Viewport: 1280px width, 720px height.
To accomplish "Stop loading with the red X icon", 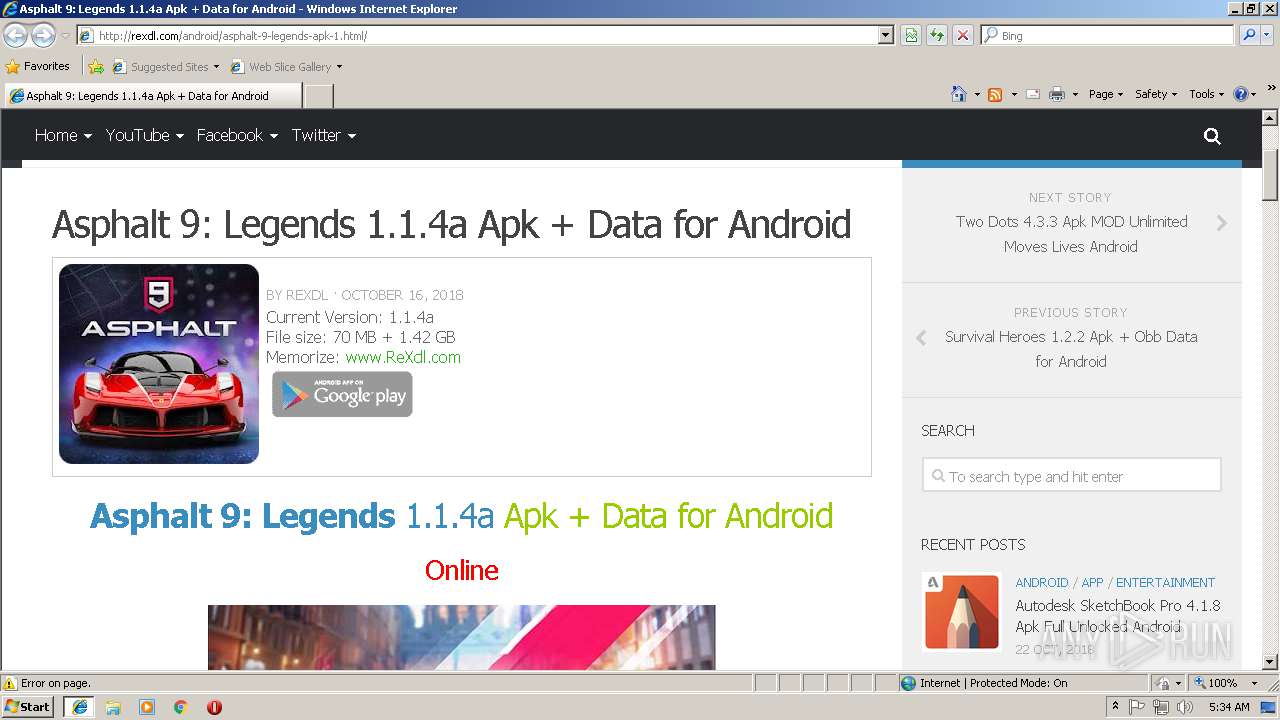I will [x=963, y=36].
